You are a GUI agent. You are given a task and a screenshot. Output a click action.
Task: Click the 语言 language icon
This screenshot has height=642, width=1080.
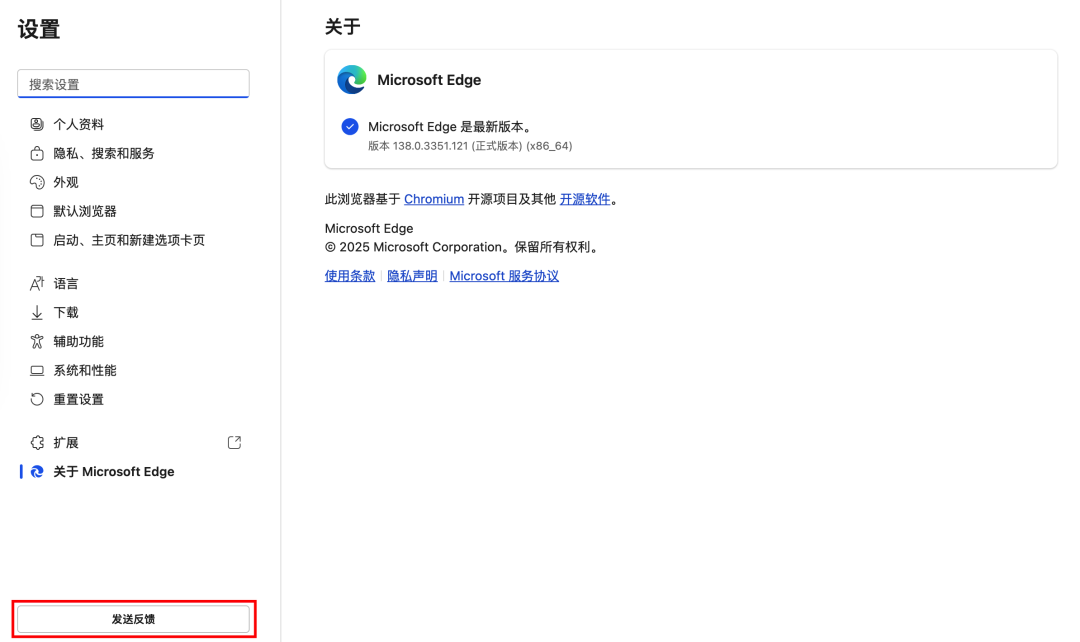pyautogui.click(x=37, y=283)
